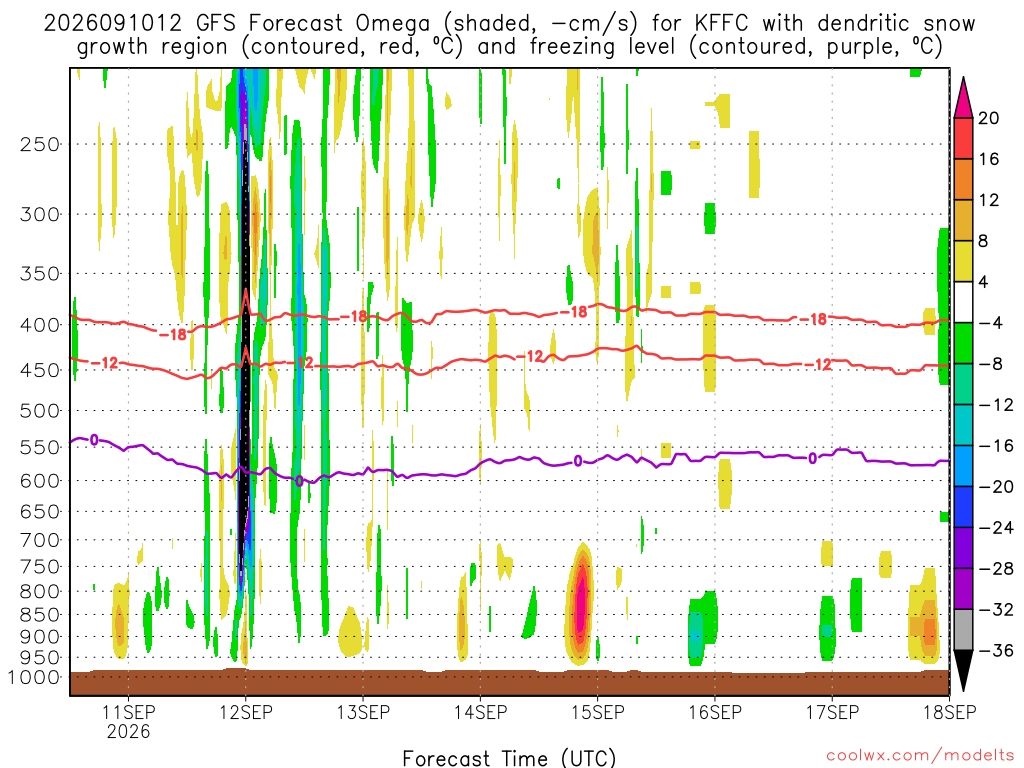Click the 12SEP time axis label
1024x768 pixels.
246,712
